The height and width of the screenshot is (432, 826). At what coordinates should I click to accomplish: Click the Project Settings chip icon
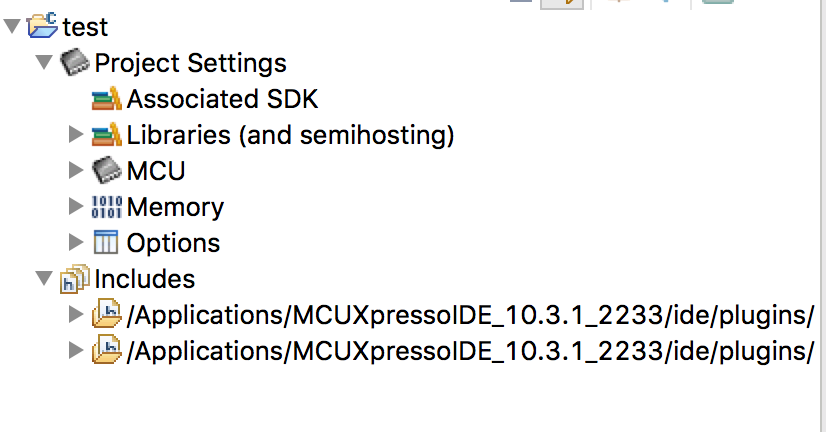click(x=75, y=62)
